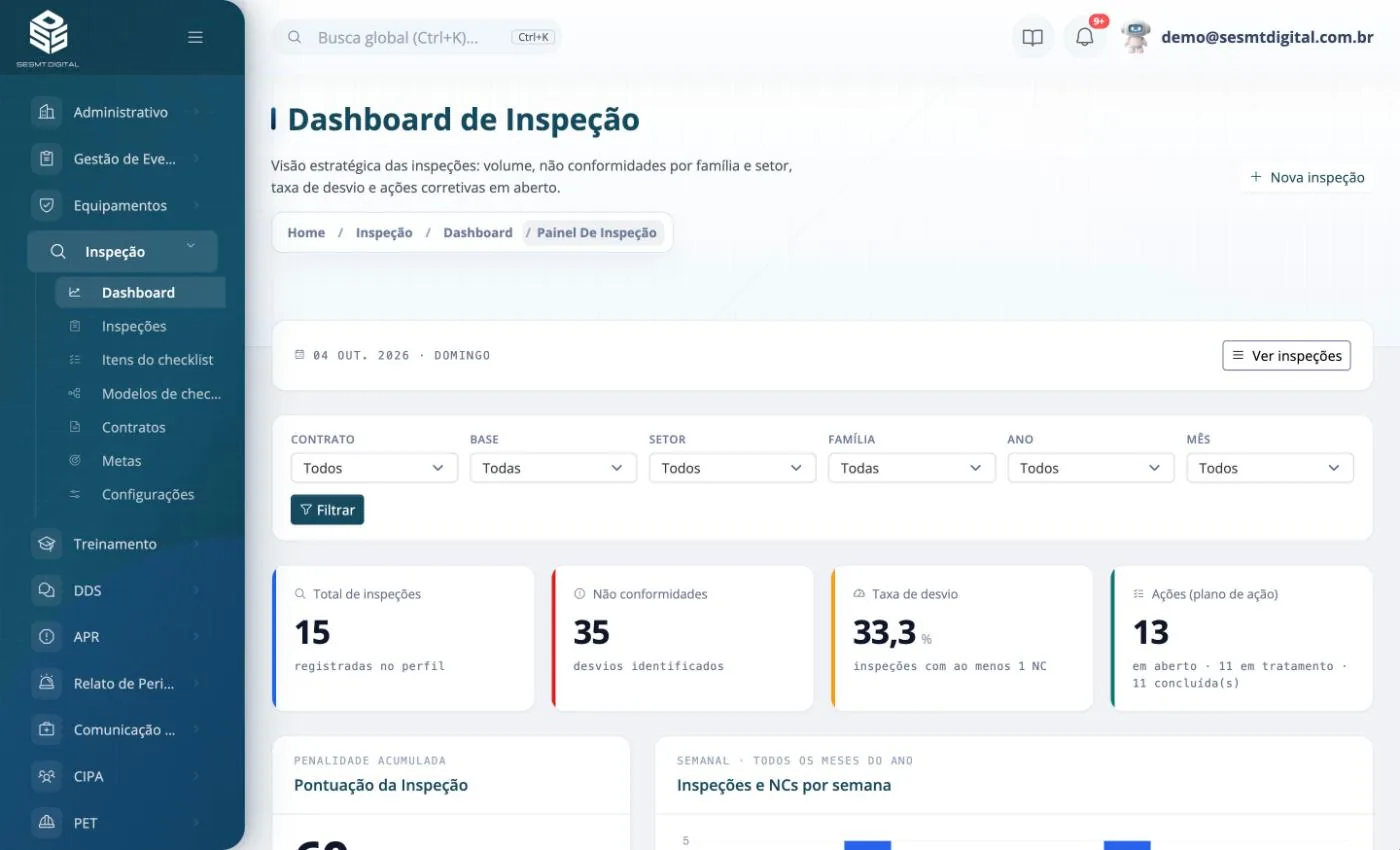The width and height of the screenshot is (1400, 850).
Task: Open the Base dropdown
Action: click(553, 468)
